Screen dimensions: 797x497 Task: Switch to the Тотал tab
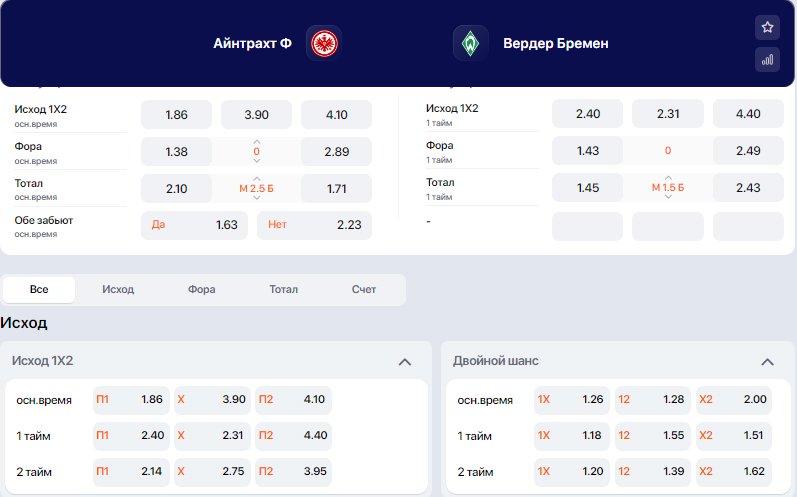[x=284, y=290]
